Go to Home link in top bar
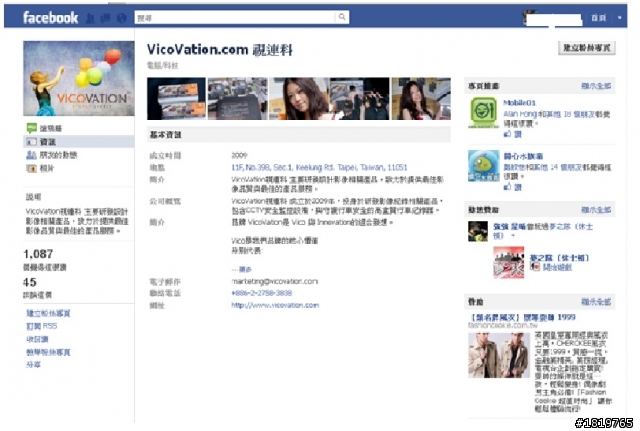Screen dimensions: 640x431 (598, 18)
